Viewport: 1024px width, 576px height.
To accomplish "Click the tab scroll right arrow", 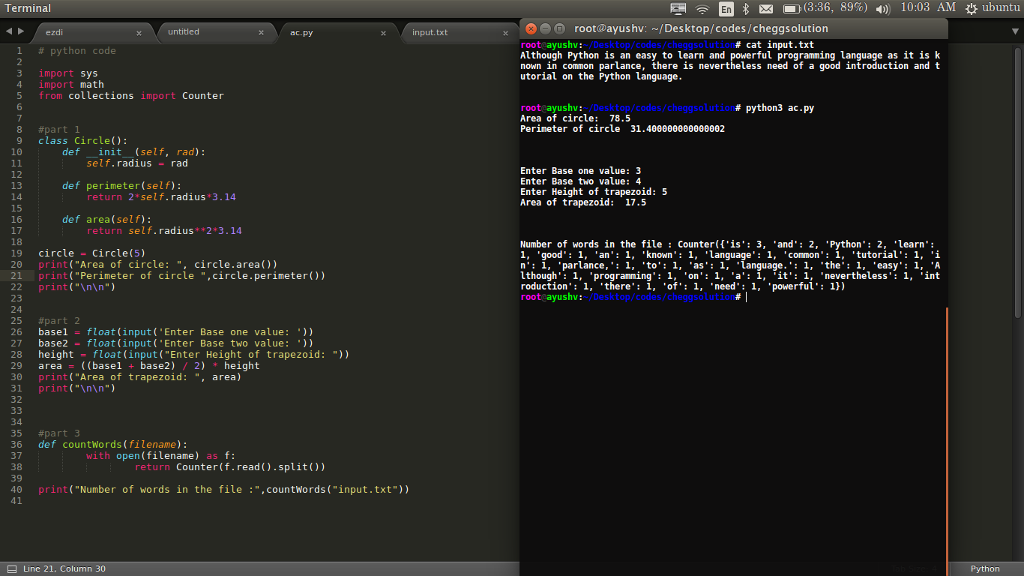I will pyautogui.click(x=23, y=32).
